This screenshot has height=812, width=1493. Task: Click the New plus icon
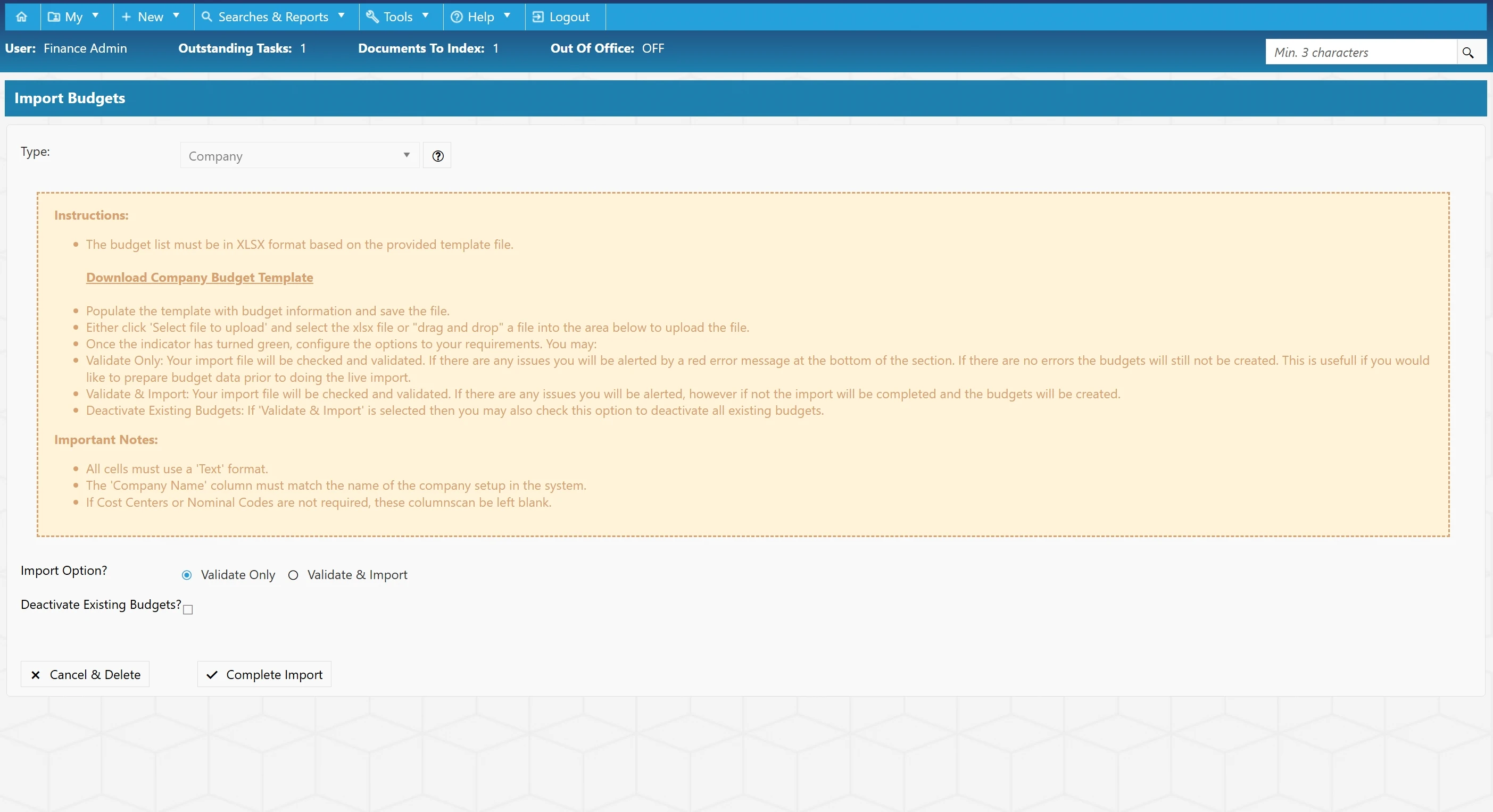(x=126, y=17)
